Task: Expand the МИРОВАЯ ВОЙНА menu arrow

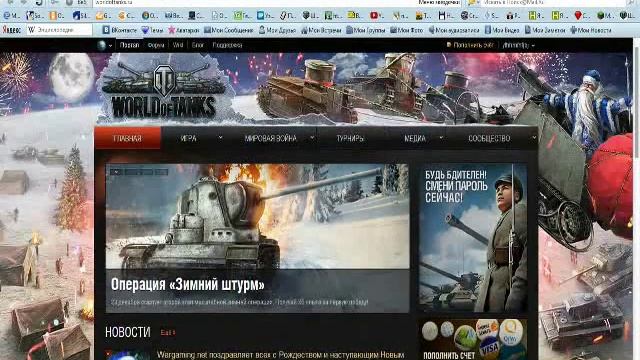Action: (x=312, y=138)
